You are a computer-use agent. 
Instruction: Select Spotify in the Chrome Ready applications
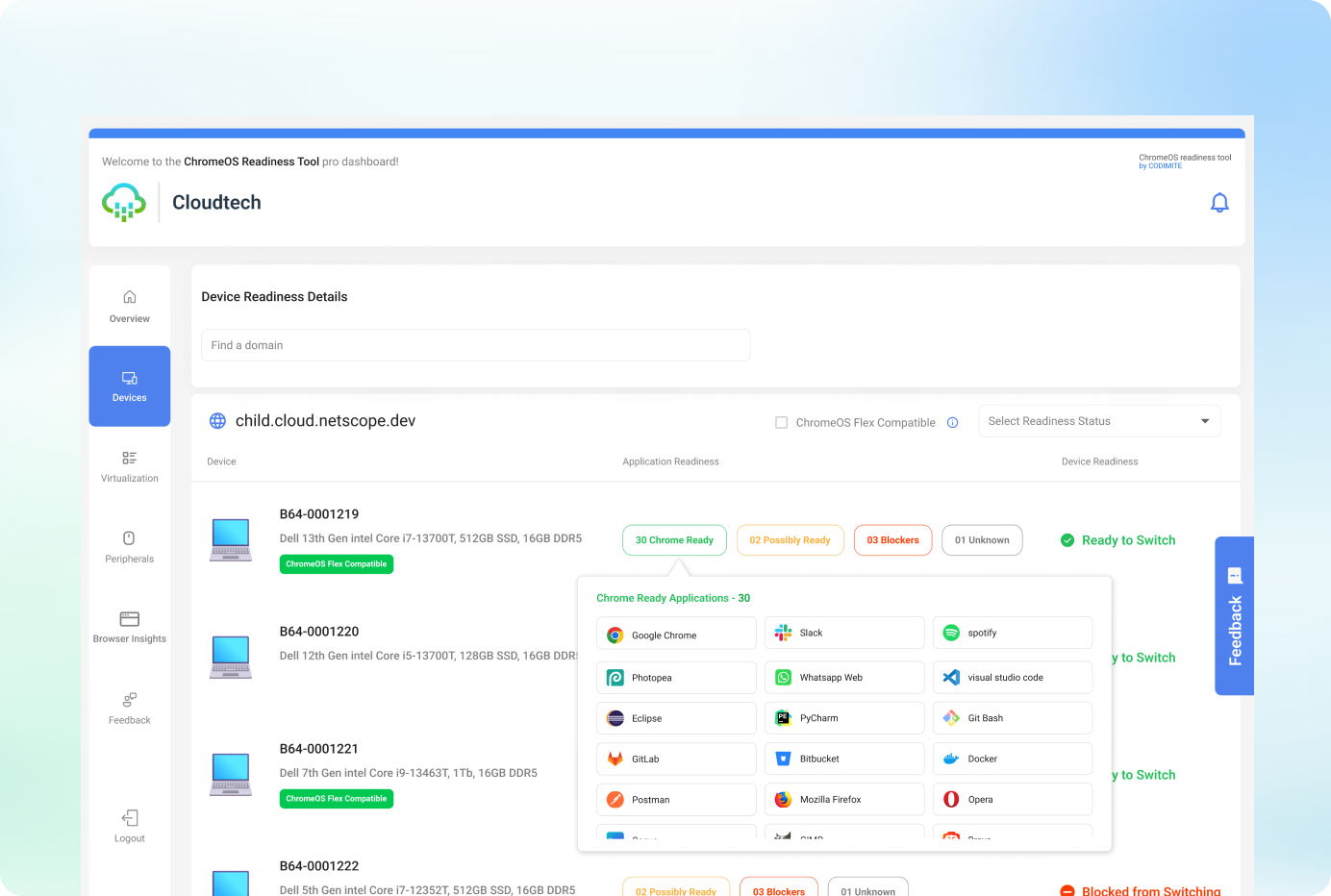[1012, 632]
